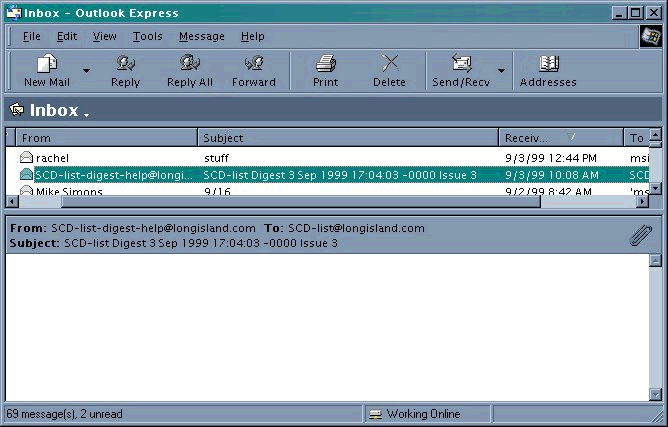668x427 pixels.
Task: Click the Reply toolbar icon
Action: click(x=125, y=70)
